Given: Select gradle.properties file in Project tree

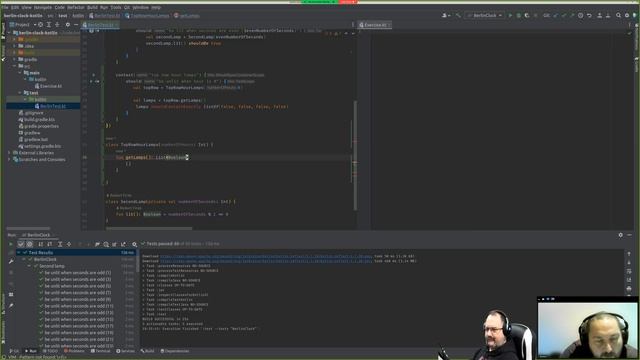Looking at the screenshot, I should click(38, 126).
